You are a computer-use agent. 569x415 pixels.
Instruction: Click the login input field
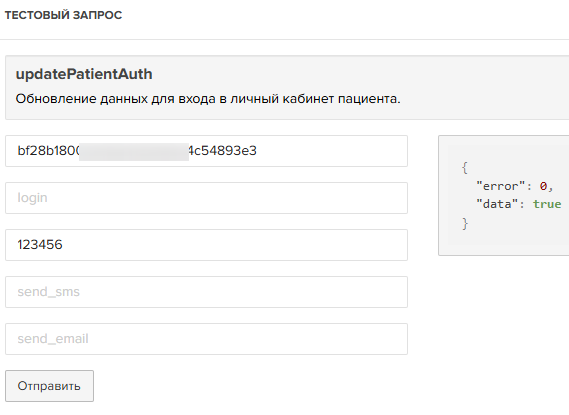tap(206, 198)
